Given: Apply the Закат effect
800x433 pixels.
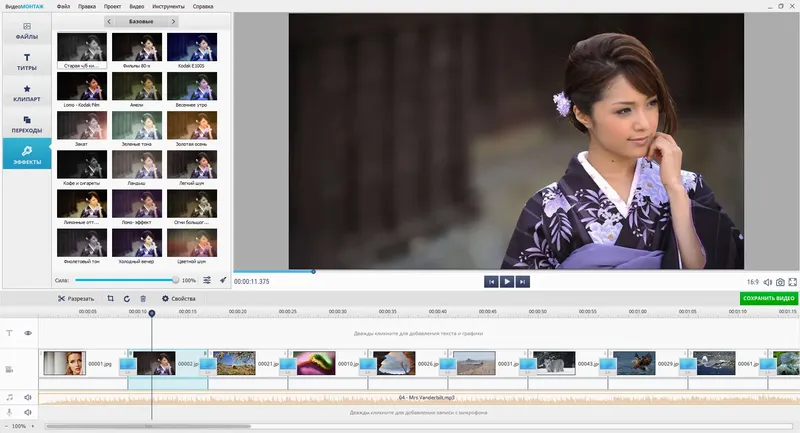Looking at the screenshot, I should (82, 129).
